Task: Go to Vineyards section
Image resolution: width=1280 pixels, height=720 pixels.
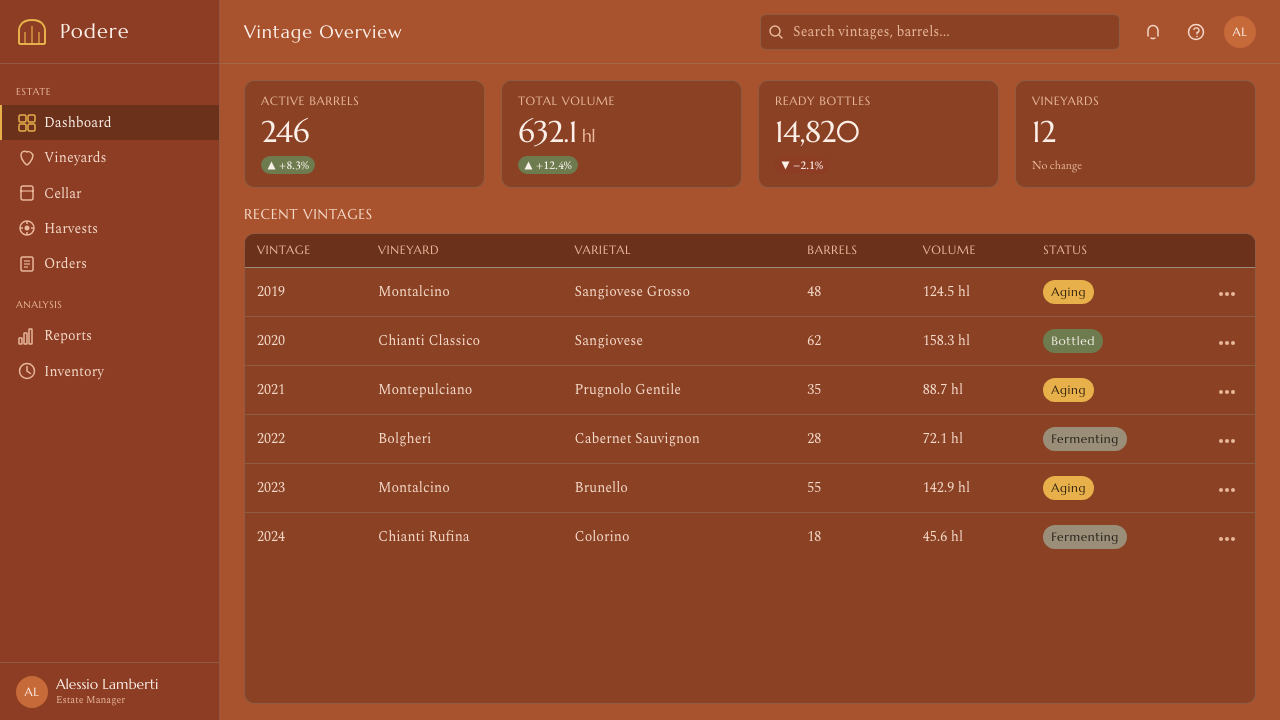Action: (109, 158)
